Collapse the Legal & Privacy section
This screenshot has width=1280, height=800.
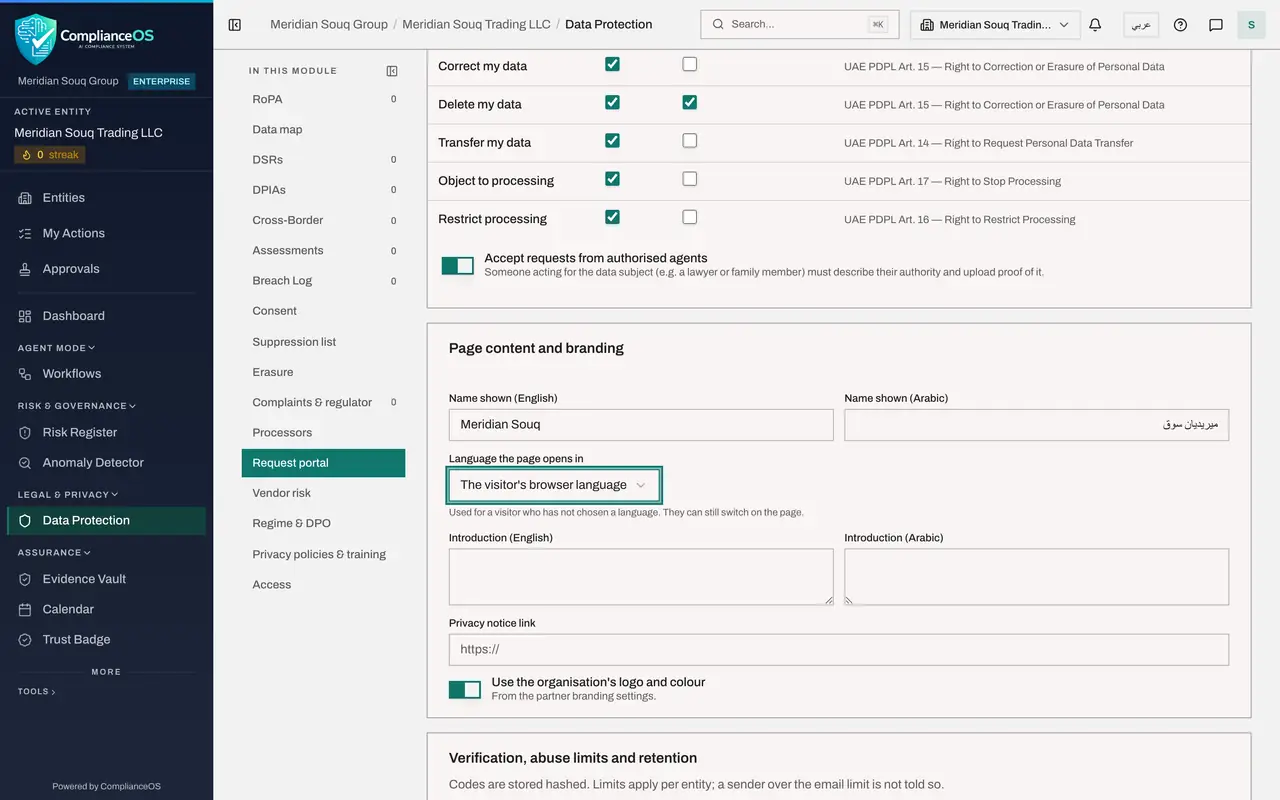pos(68,494)
